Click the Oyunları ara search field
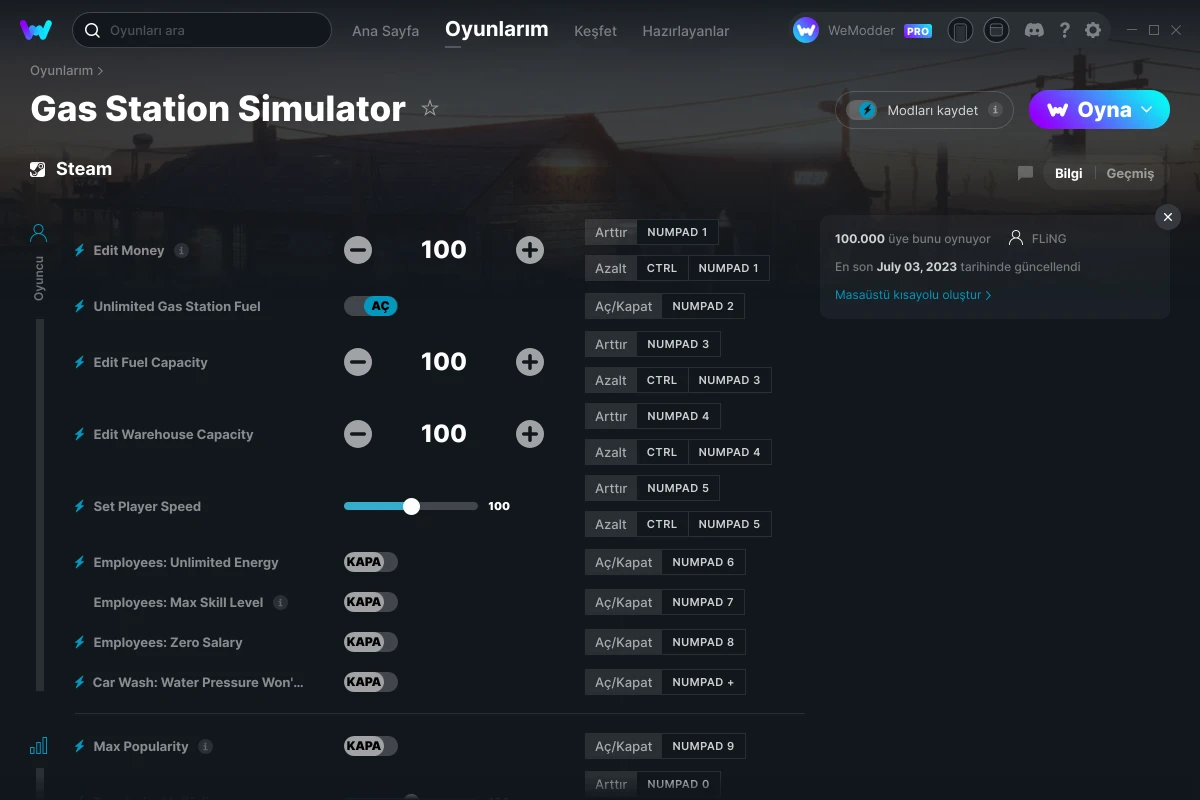The width and height of the screenshot is (1200, 800). click(202, 30)
